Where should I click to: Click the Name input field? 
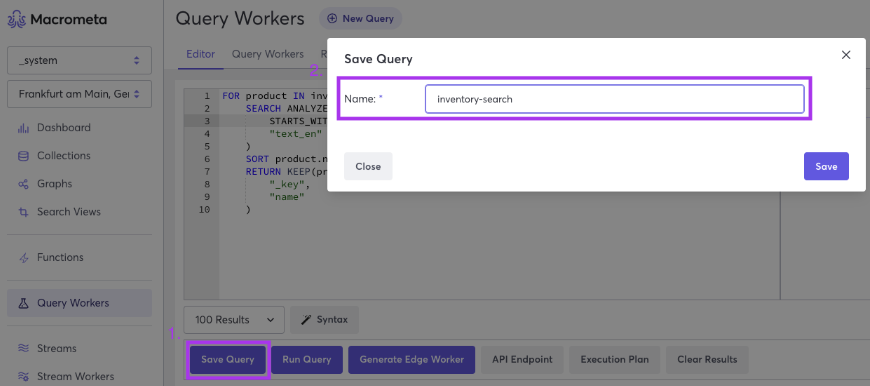(615, 99)
